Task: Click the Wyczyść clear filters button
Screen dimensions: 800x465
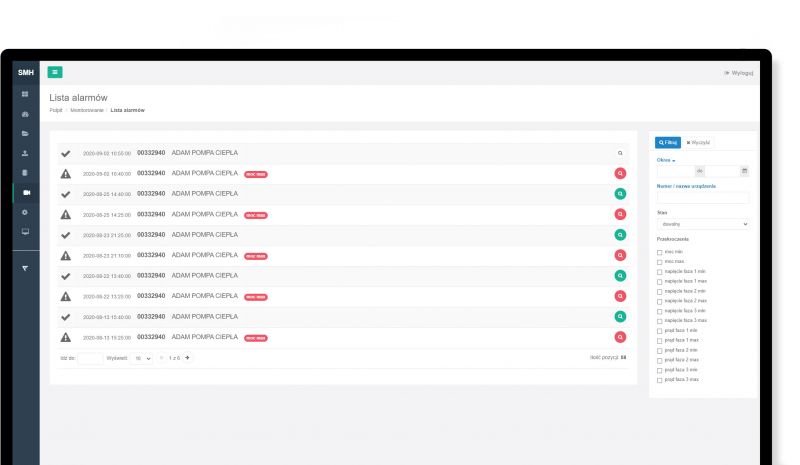Action: [699, 143]
